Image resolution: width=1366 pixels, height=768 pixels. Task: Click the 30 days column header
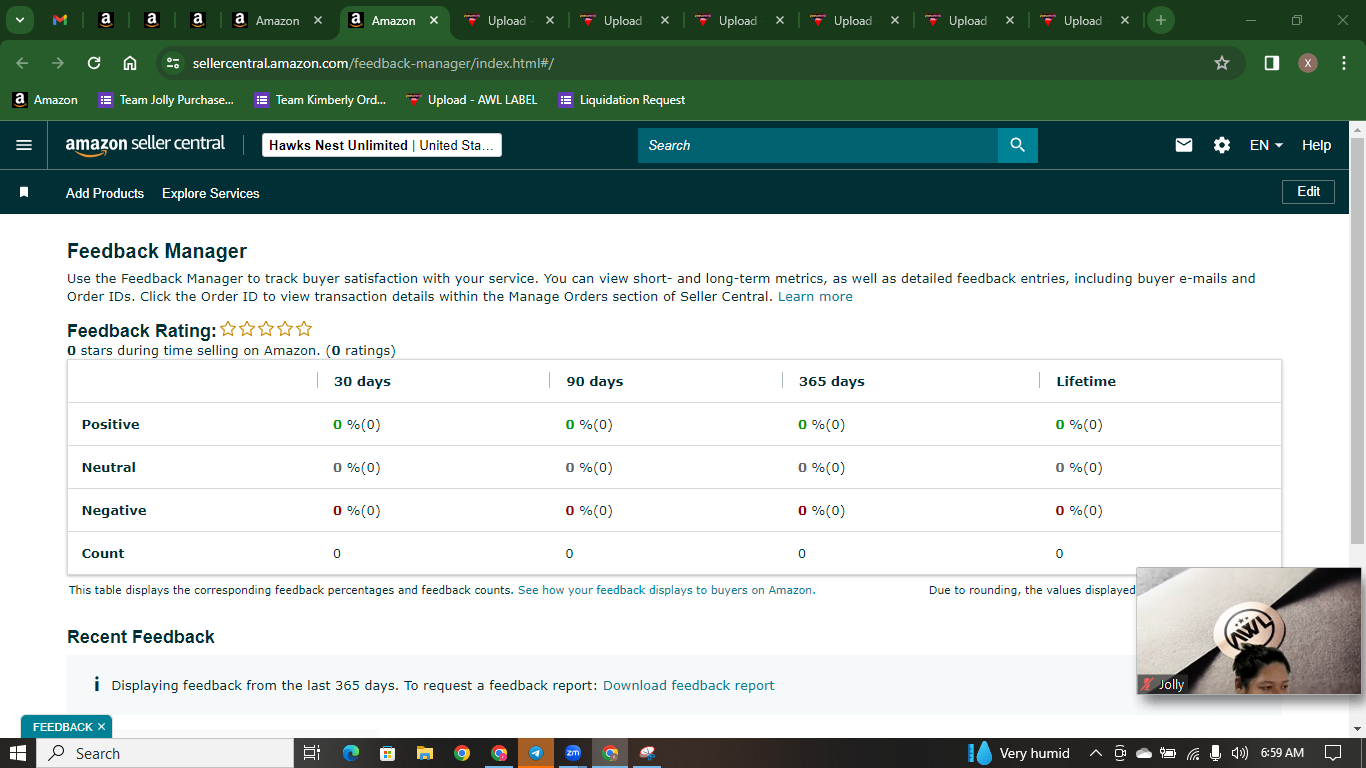[x=362, y=381]
